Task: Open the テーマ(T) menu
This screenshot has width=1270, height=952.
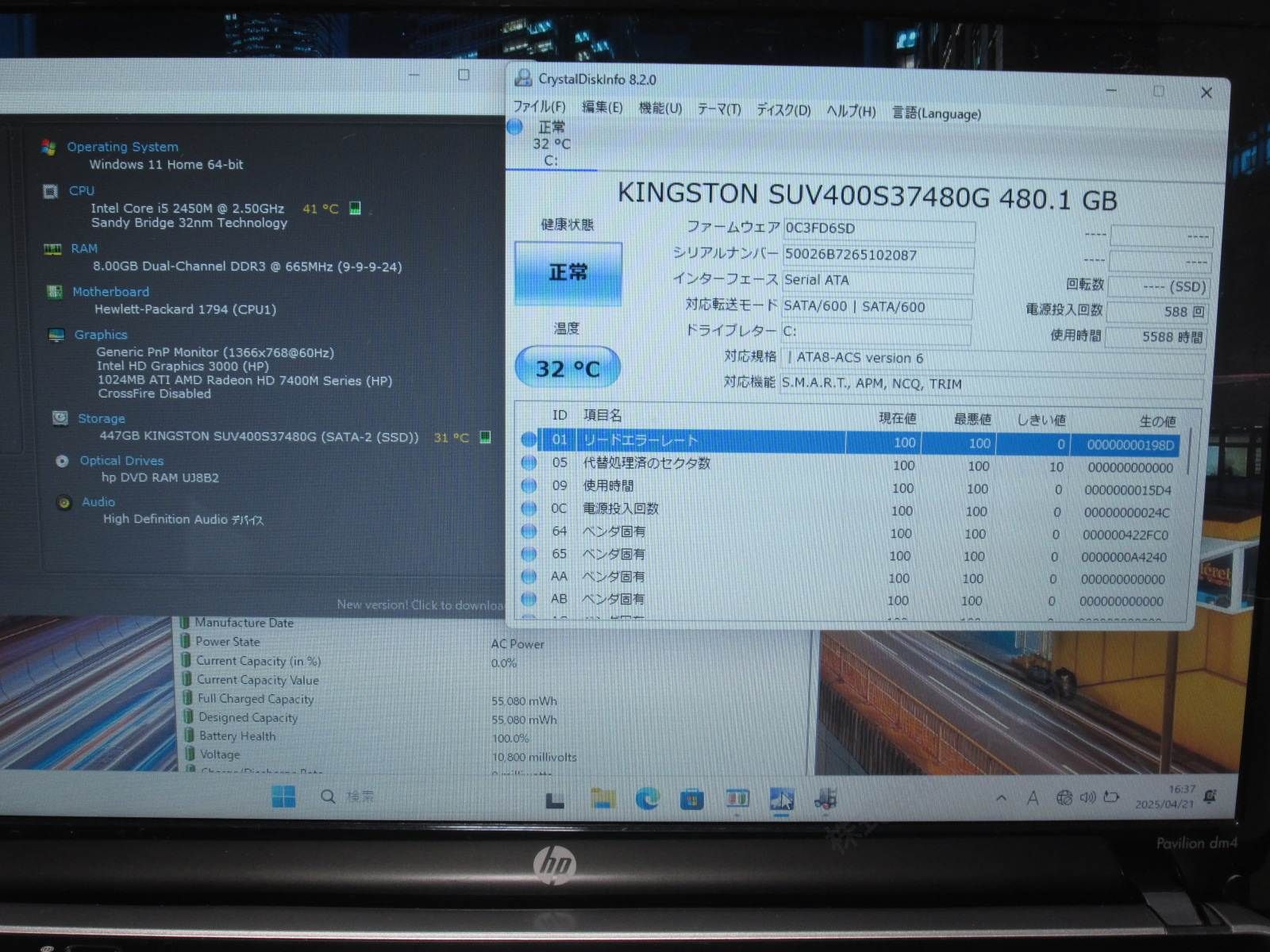Action: click(x=719, y=109)
